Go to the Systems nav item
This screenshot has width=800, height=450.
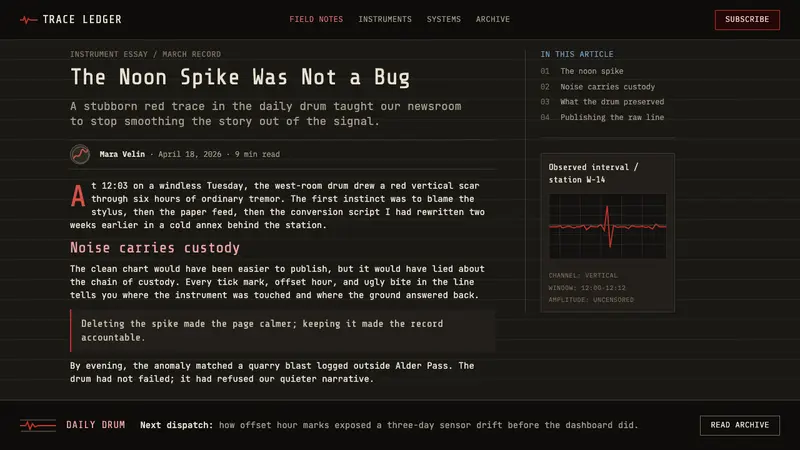[x=444, y=19]
